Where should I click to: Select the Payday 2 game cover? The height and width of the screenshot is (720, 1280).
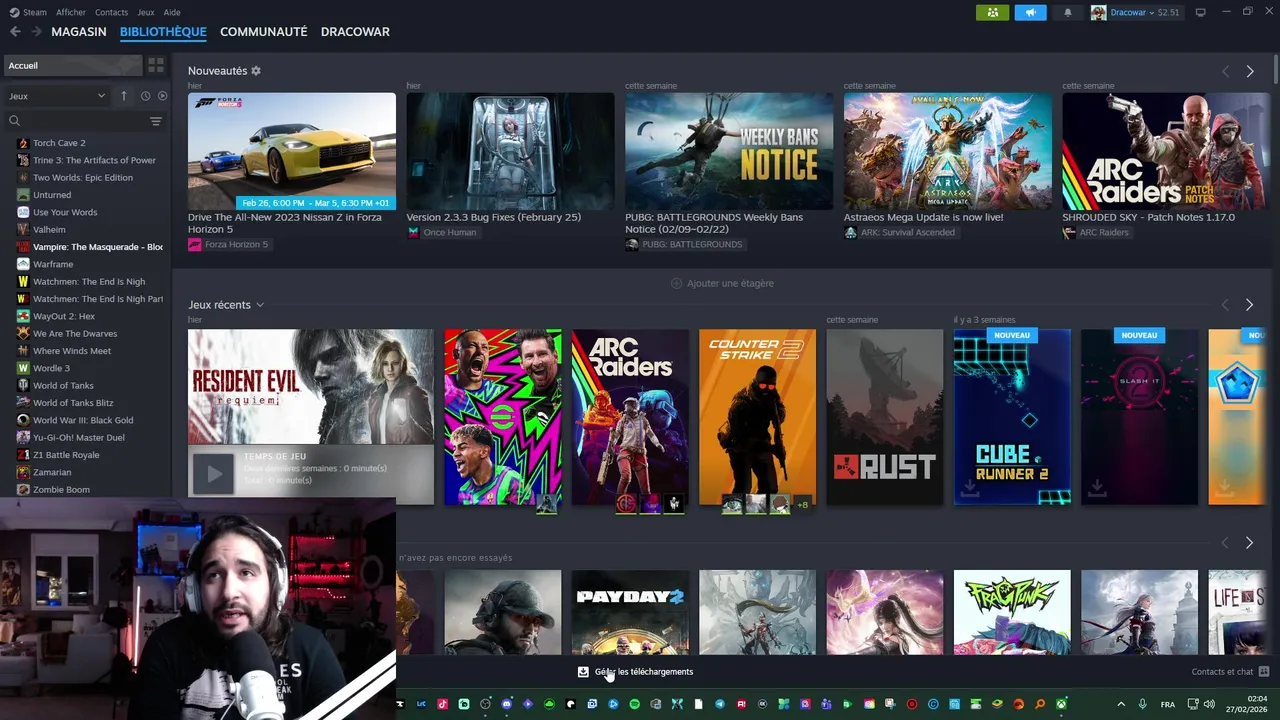pos(630,613)
